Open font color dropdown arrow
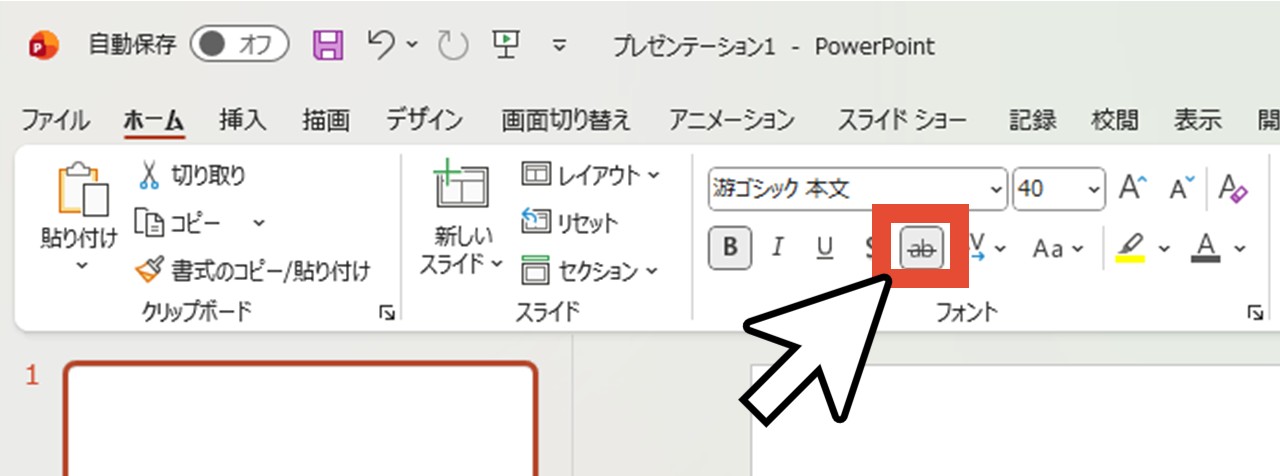1280x476 pixels. pyautogui.click(x=1240, y=248)
